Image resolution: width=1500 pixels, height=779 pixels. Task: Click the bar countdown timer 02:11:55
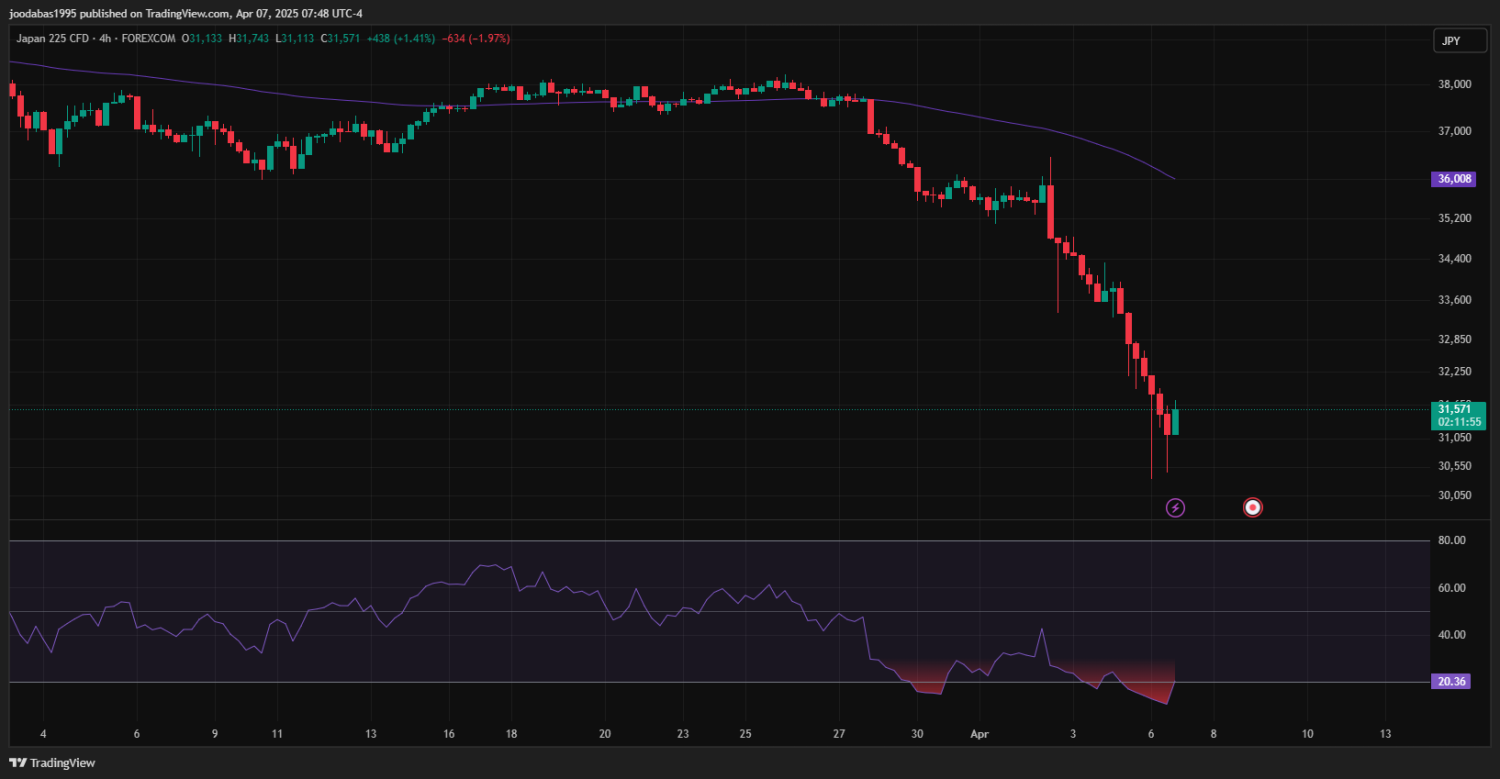tap(1459, 422)
